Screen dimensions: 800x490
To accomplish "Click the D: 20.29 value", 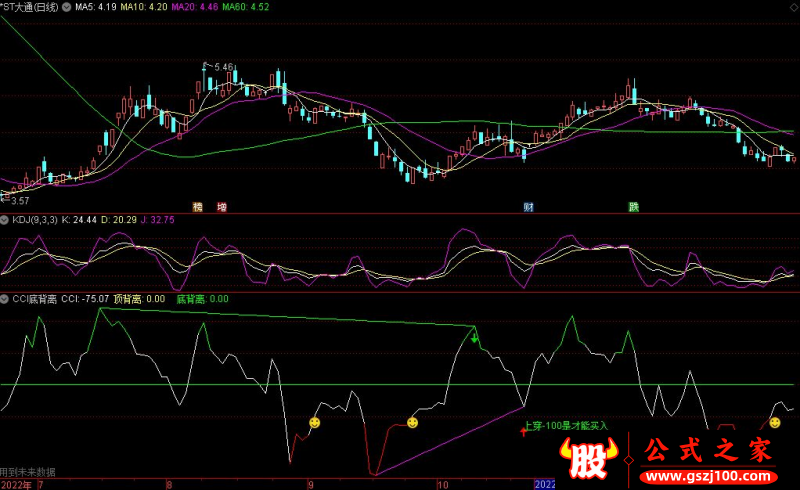I will 119,220.
